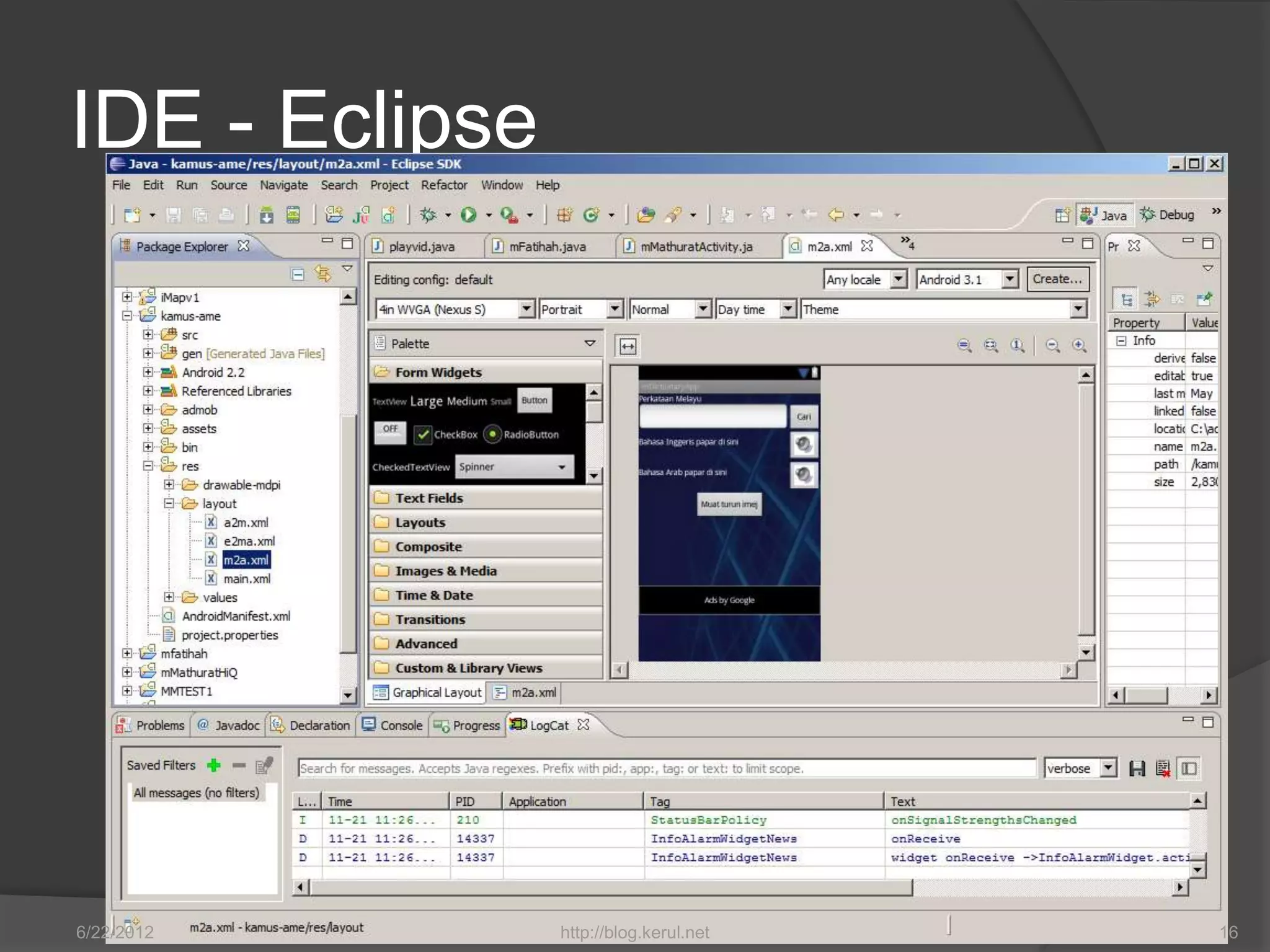The height and width of the screenshot is (952, 1270).
Task: Click the display saved filters view icon
Action: point(1189,769)
